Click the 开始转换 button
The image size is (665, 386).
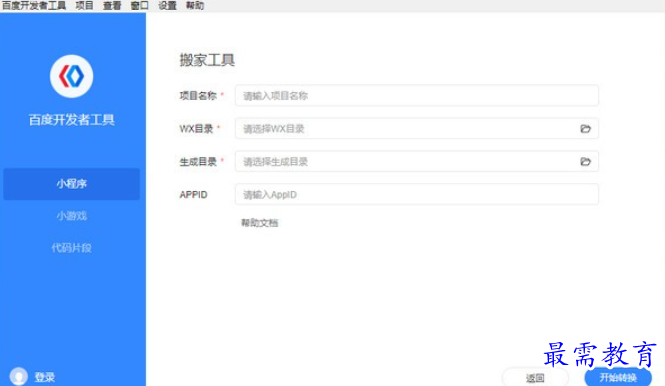(x=618, y=377)
